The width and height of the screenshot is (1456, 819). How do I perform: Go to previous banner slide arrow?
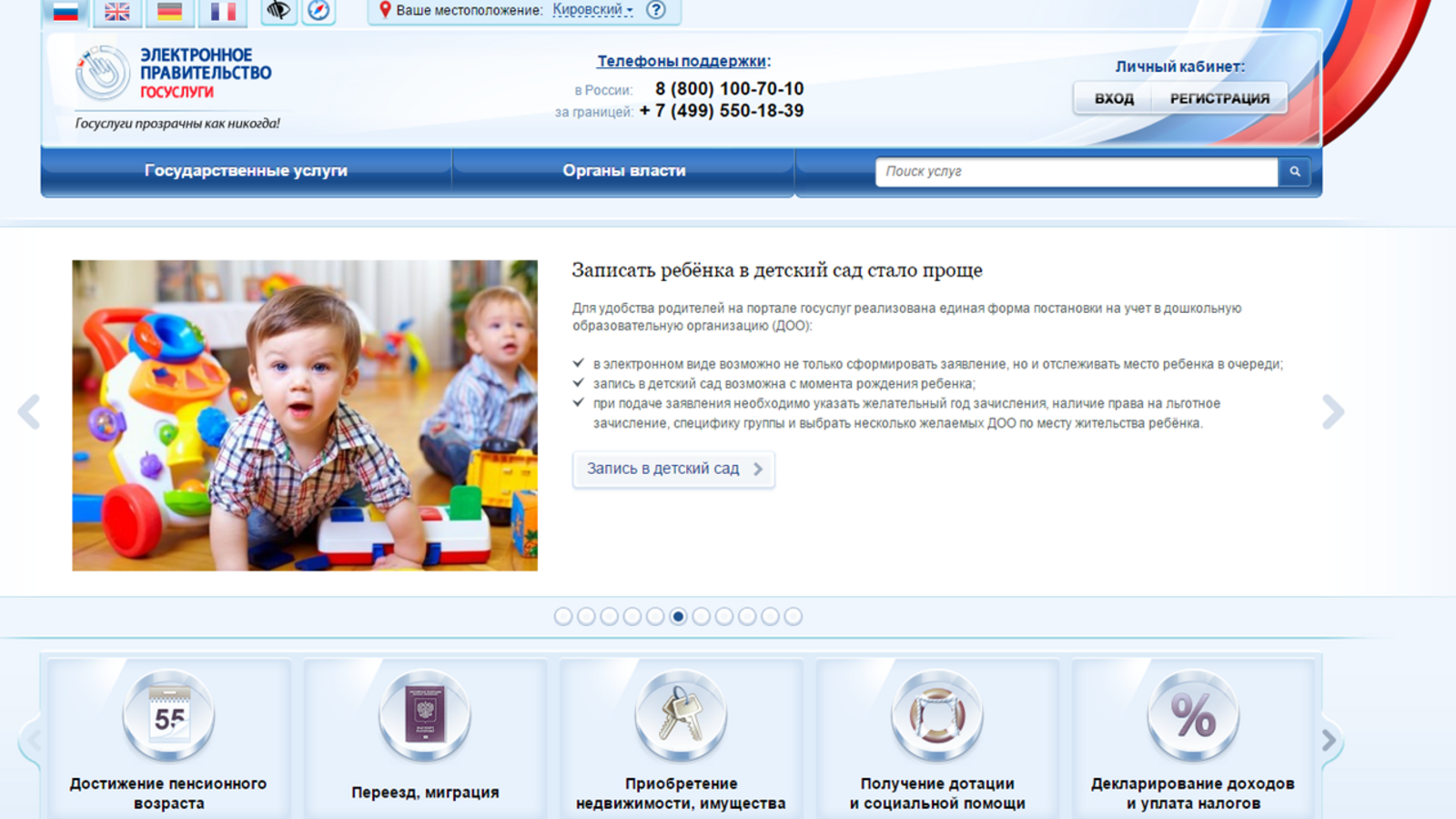point(29,412)
